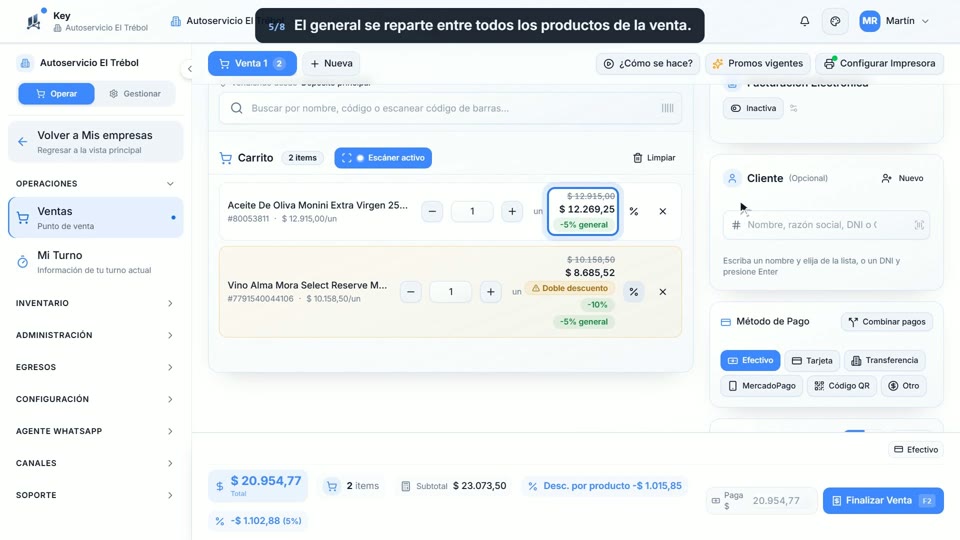Remove the Vino Alma Mora item
Image resolution: width=960 pixels, height=540 pixels.
[x=662, y=292]
